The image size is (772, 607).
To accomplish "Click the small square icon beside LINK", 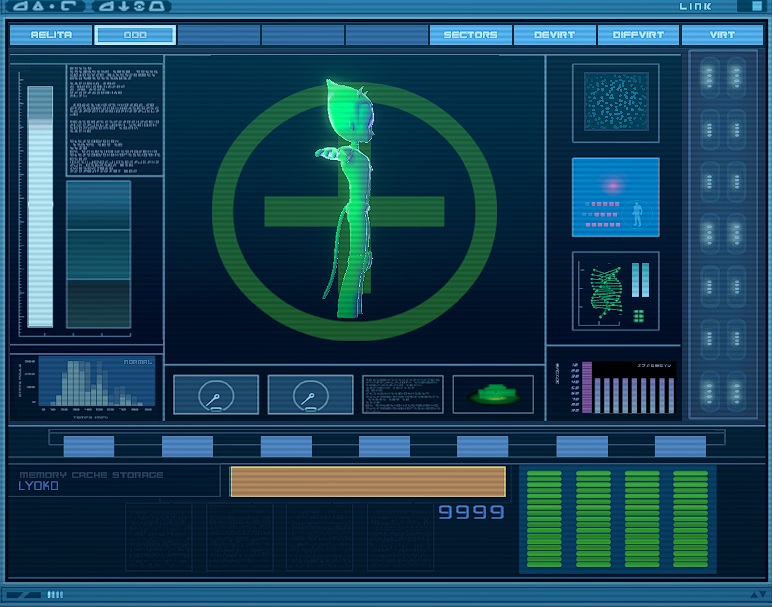I will [x=757, y=6].
